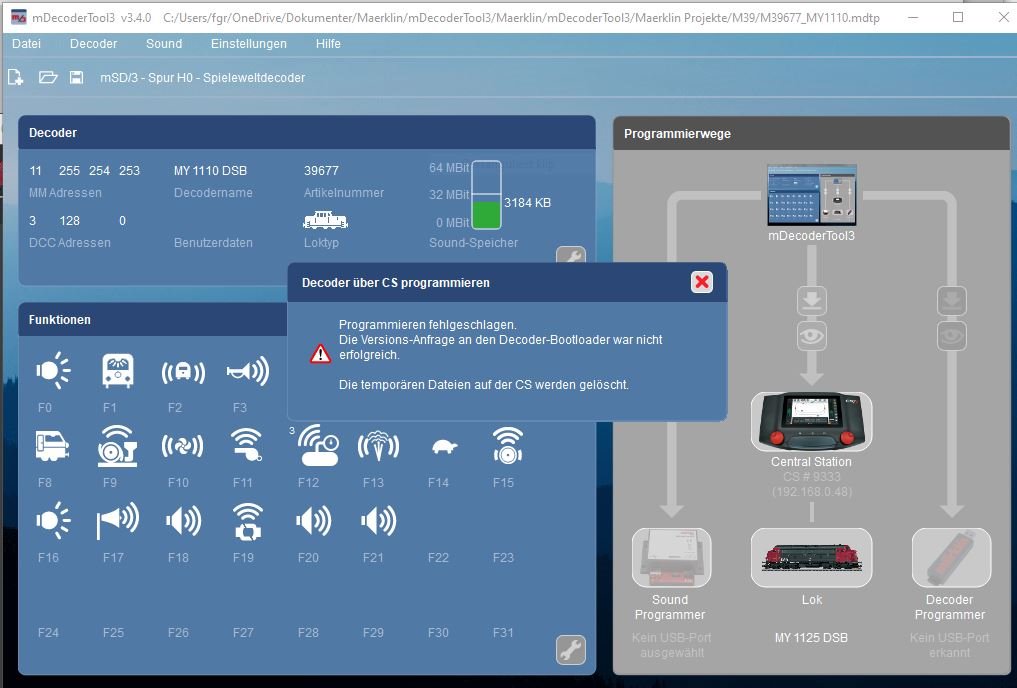Click the Sound-Speicher memory gauge
The height and width of the screenshot is (688, 1017).
(x=486, y=195)
